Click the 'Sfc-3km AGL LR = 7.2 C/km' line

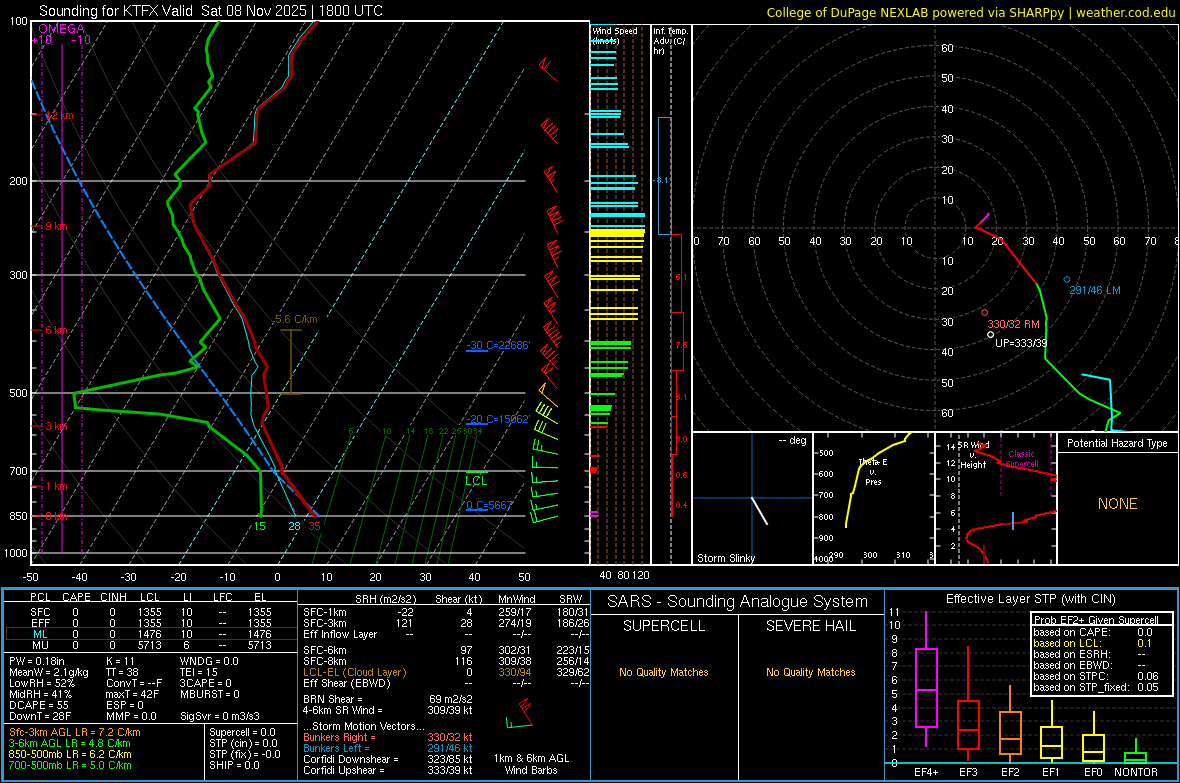[x=75, y=732]
